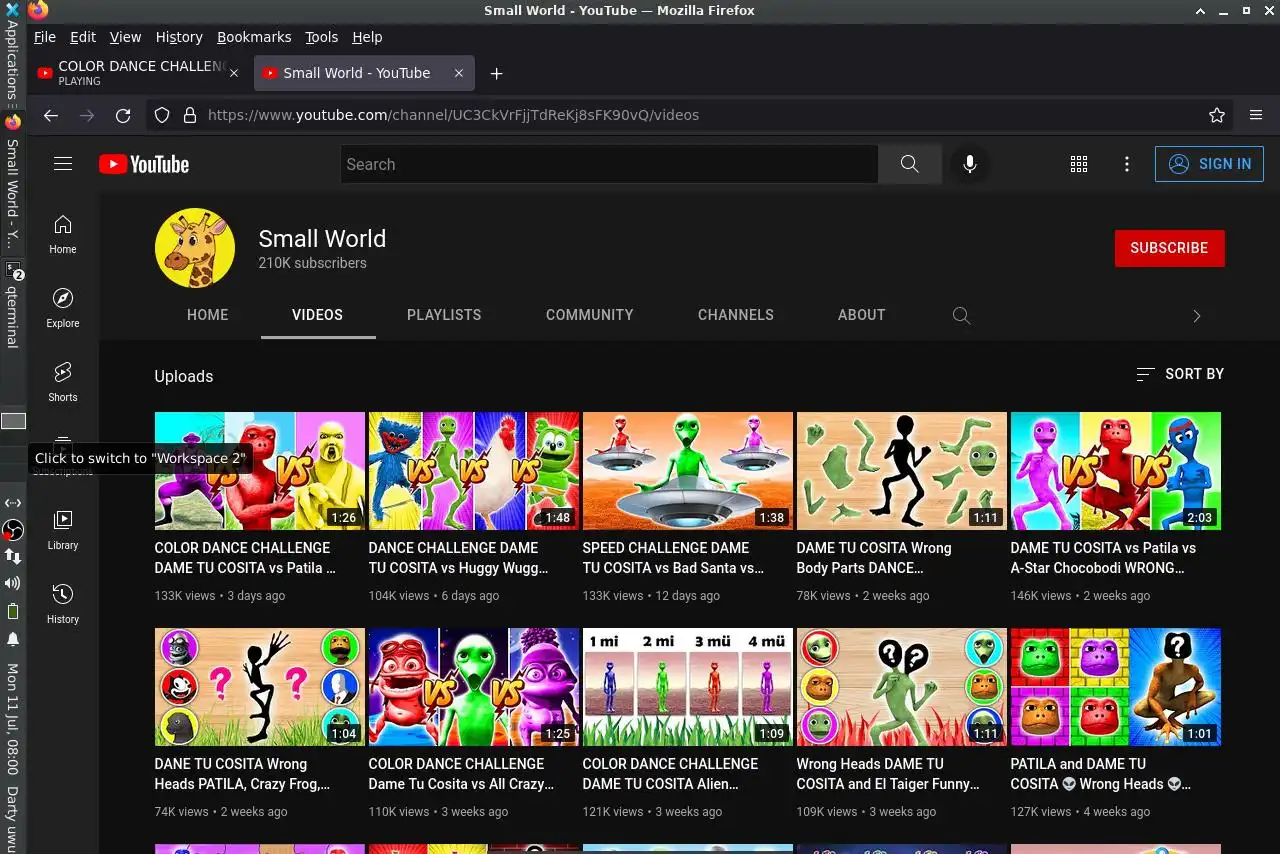
Task: Switch to the COMMUNITY tab
Action: pos(590,315)
